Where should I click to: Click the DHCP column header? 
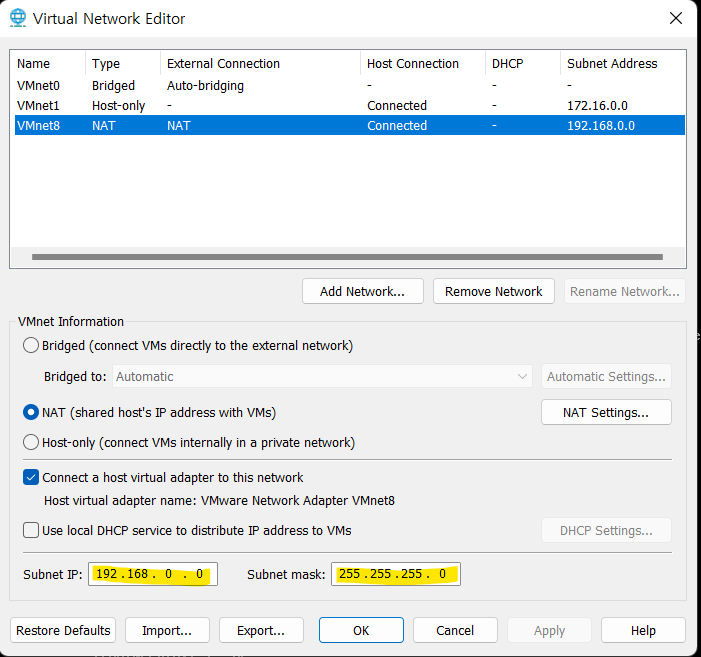tap(523, 63)
